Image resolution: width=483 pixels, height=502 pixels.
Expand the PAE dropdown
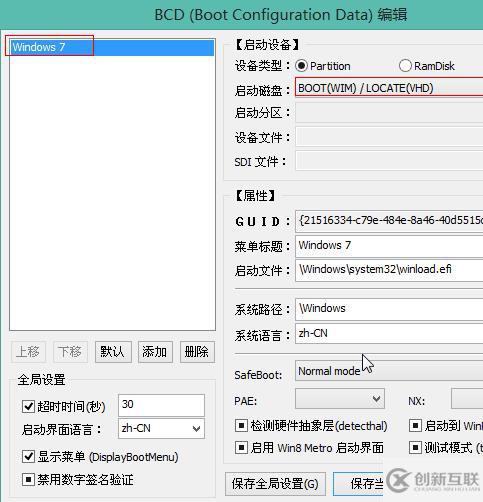point(340,398)
